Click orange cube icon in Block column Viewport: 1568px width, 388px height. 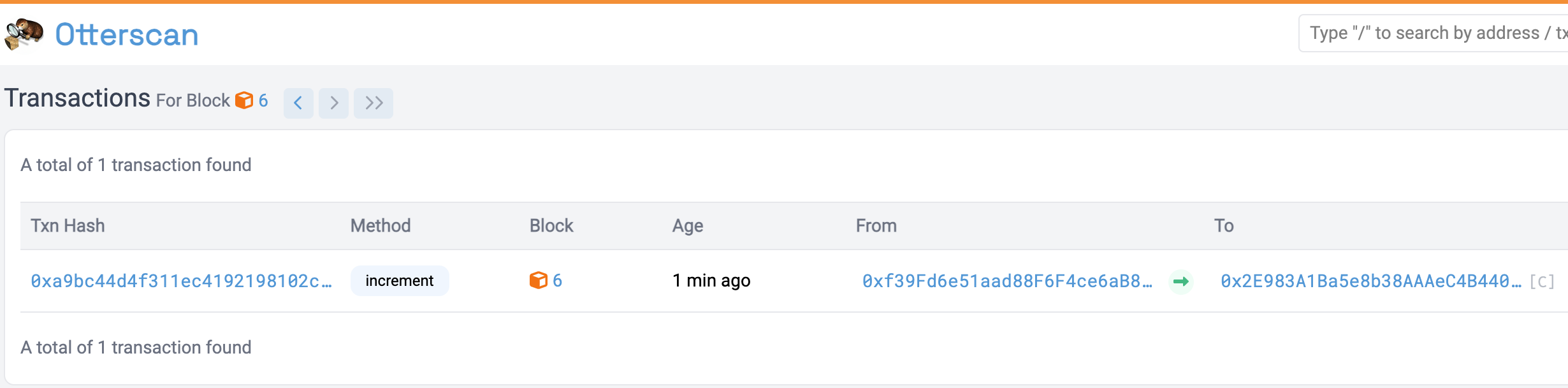(x=539, y=280)
